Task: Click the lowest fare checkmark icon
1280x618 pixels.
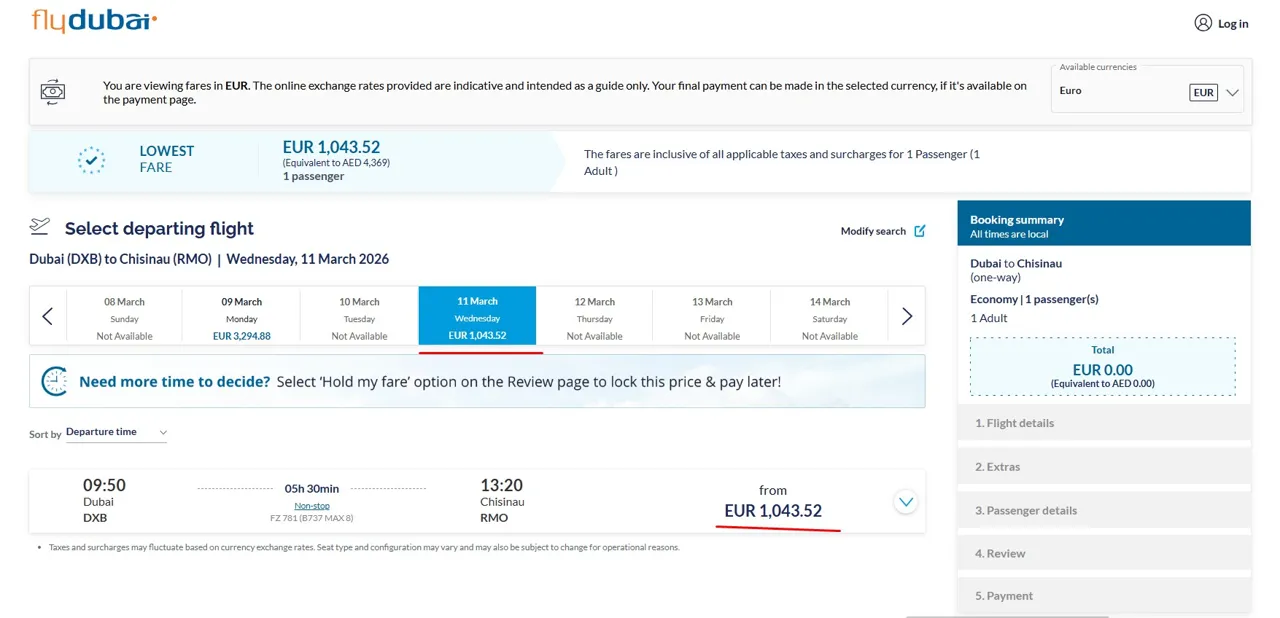Action: (x=91, y=160)
